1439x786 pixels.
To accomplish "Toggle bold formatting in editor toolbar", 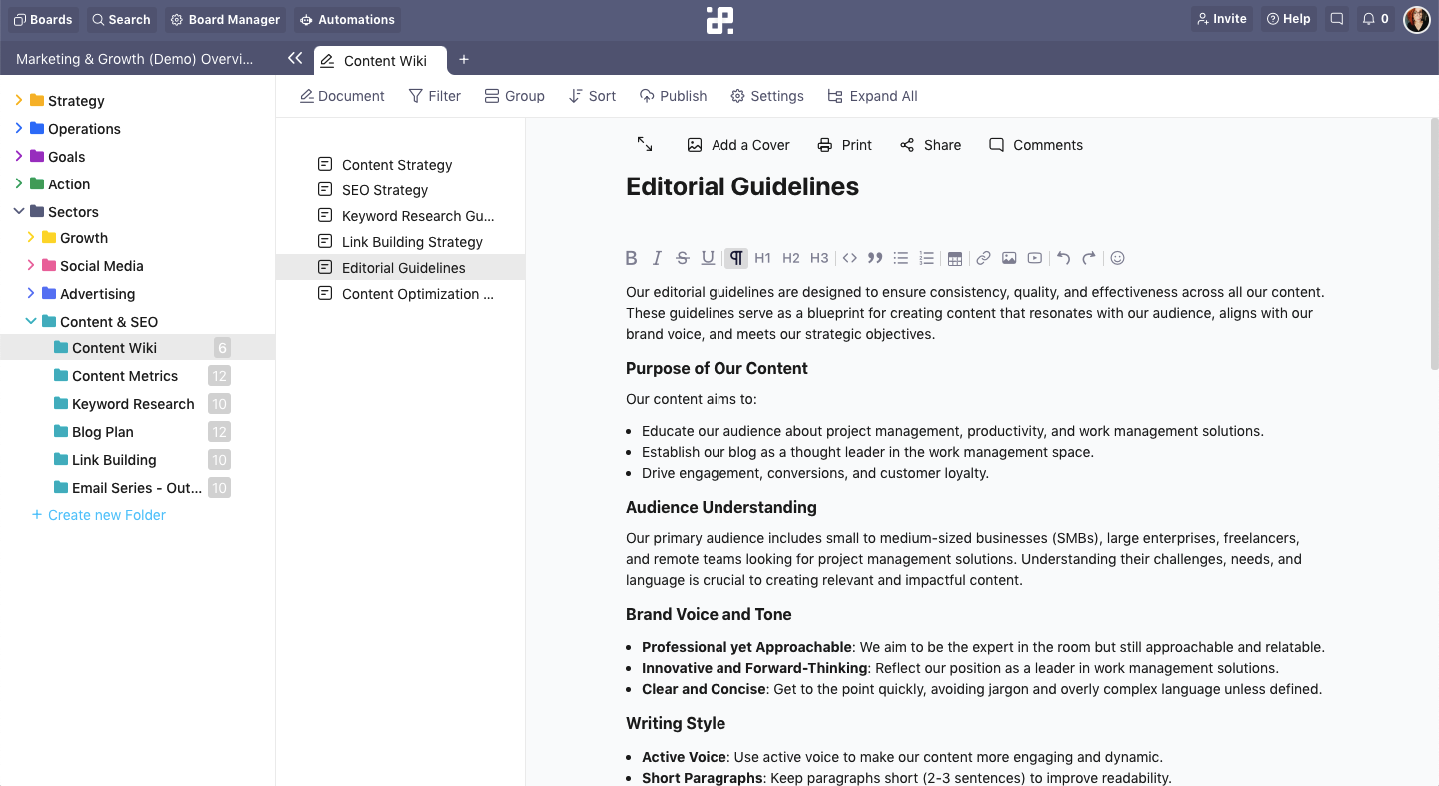I will [x=631, y=258].
